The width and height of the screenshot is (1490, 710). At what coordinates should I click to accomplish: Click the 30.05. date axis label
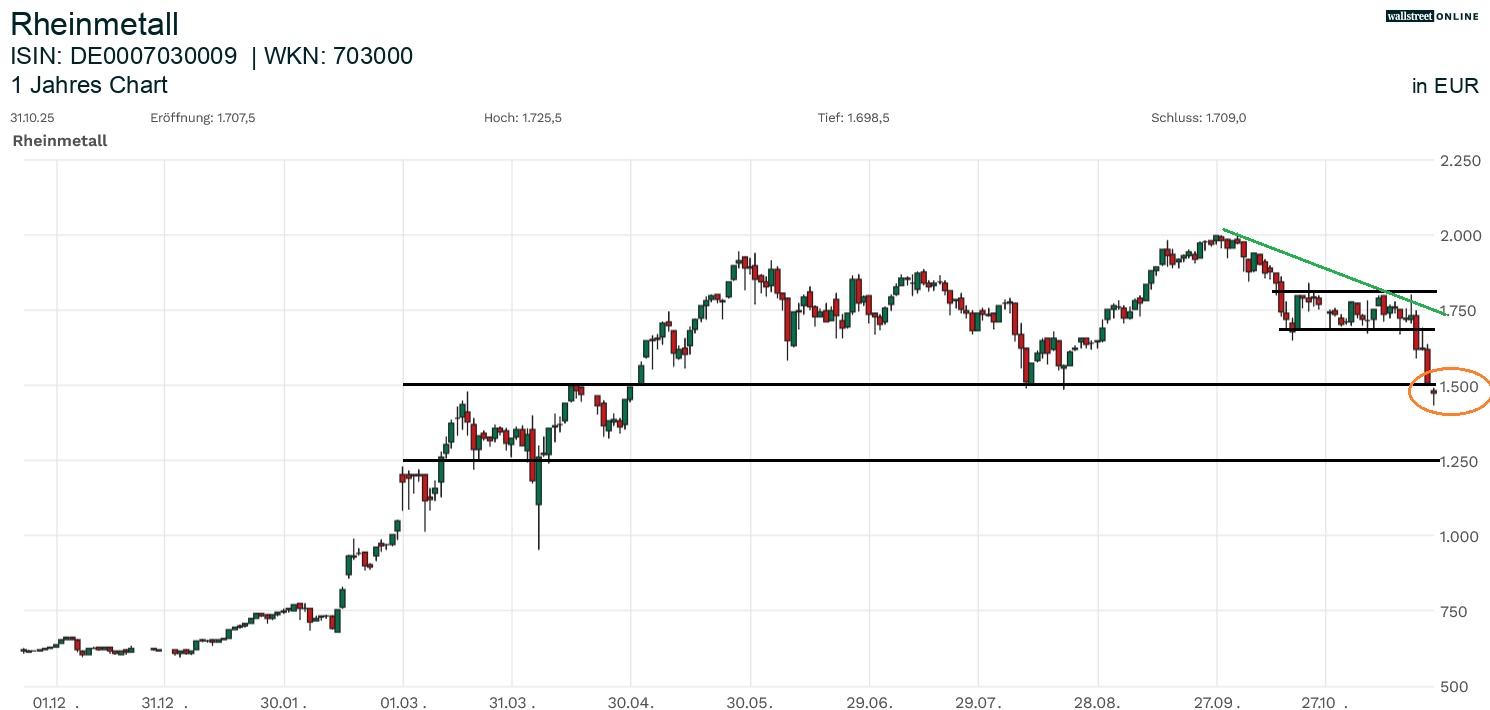[752, 702]
